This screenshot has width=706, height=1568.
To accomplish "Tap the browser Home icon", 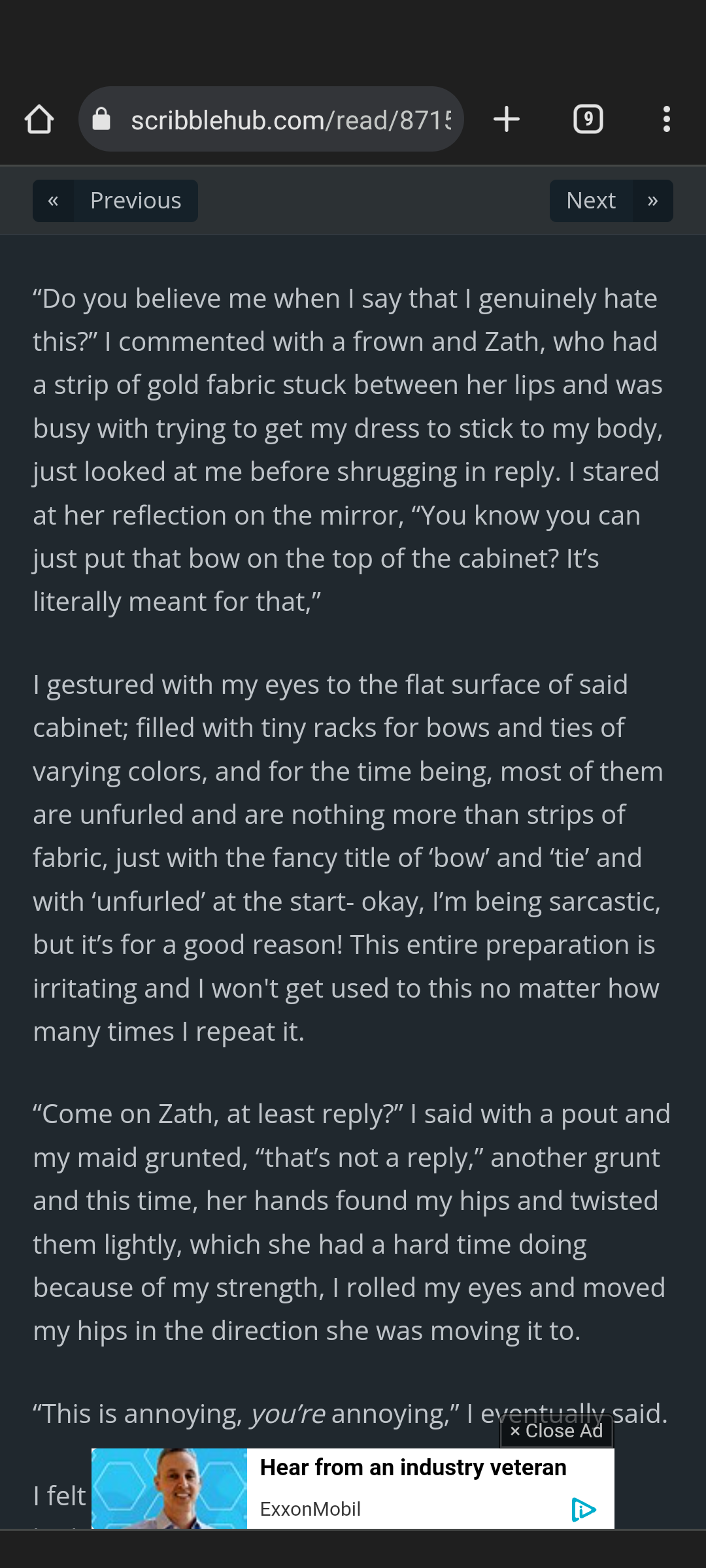I will point(39,120).
